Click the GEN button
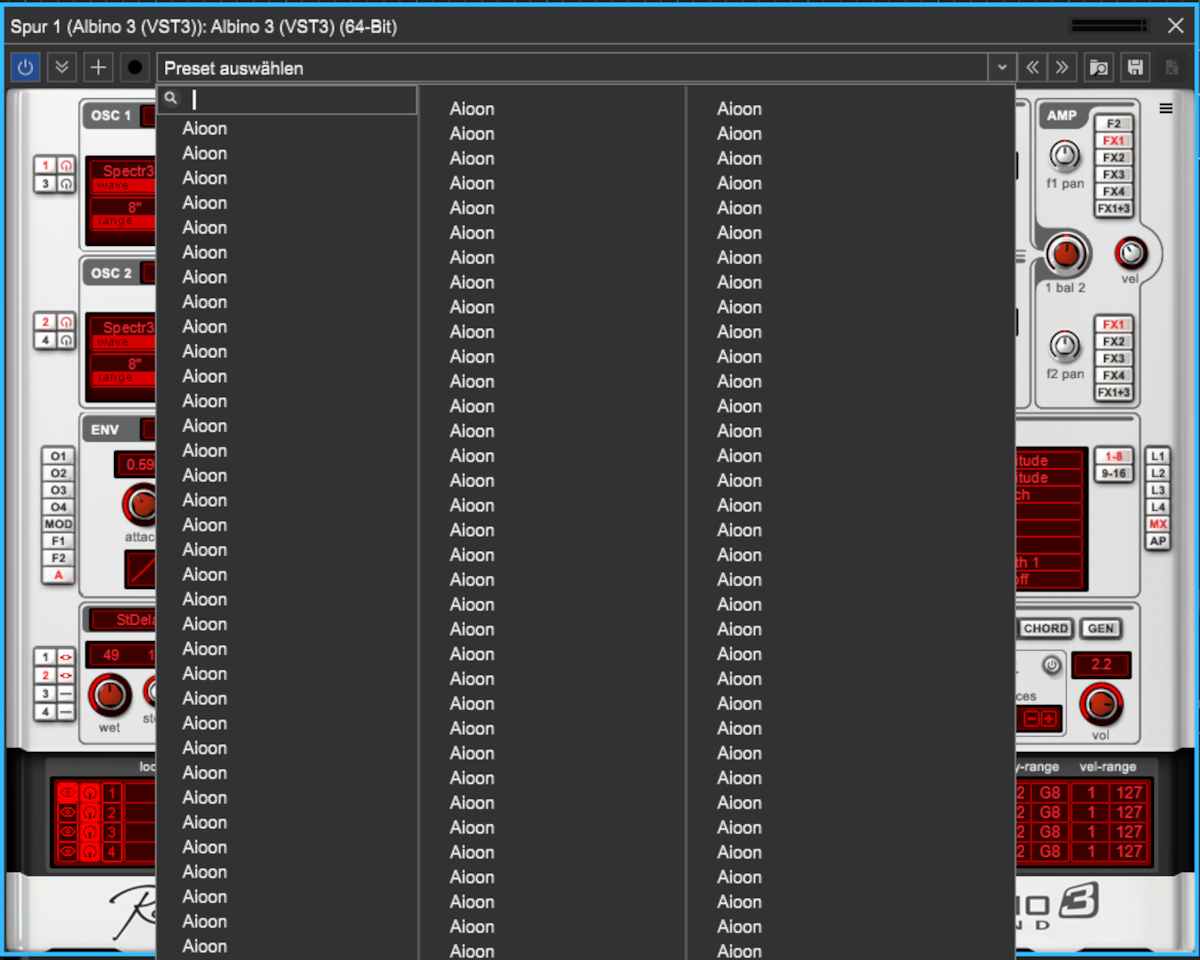The height and width of the screenshot is (960, 1200). click(1100, 629)
